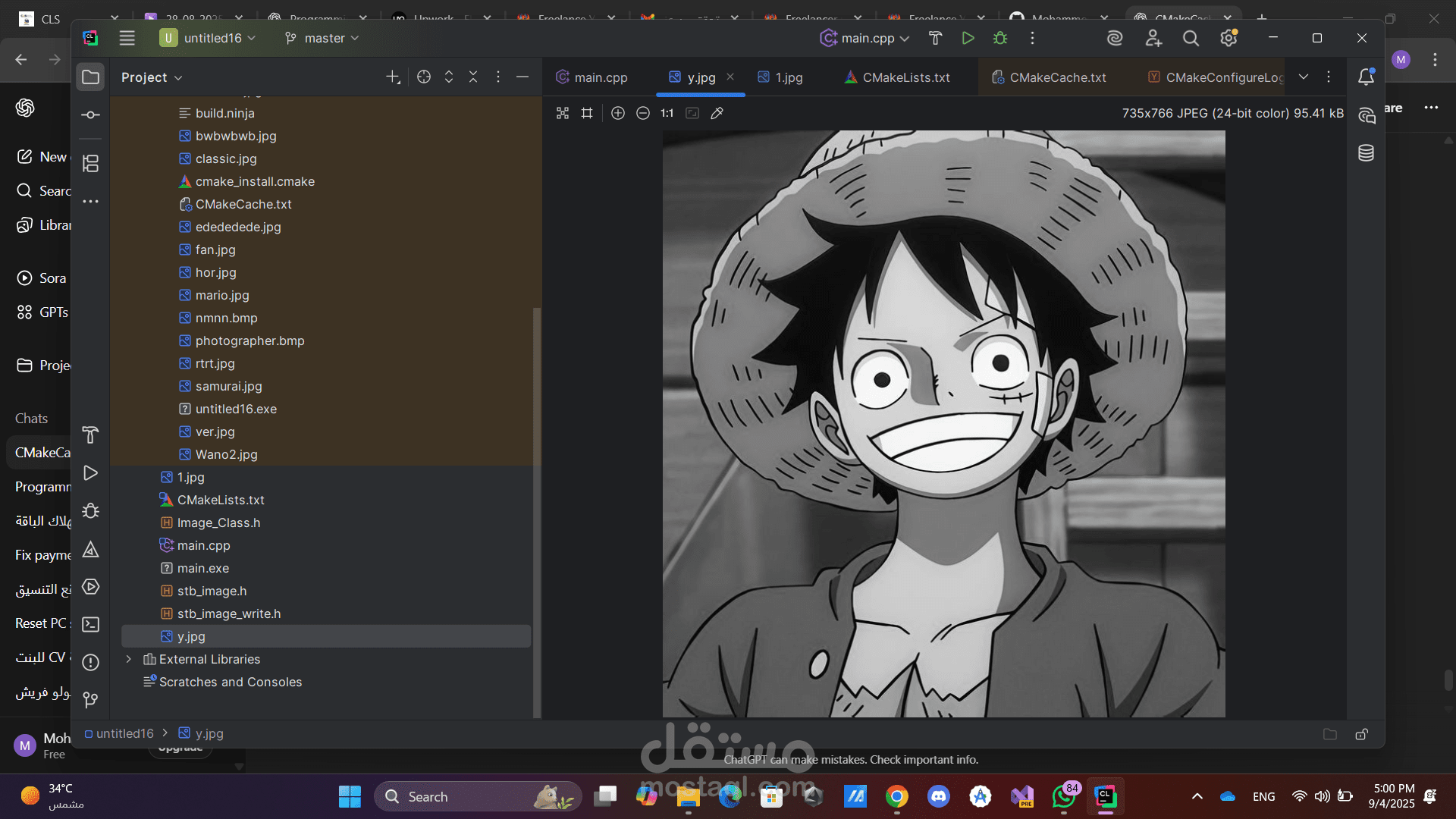1456x819 pixels.
Task: Open More Actions next to the debug icon
Action: pos(1032,38)
